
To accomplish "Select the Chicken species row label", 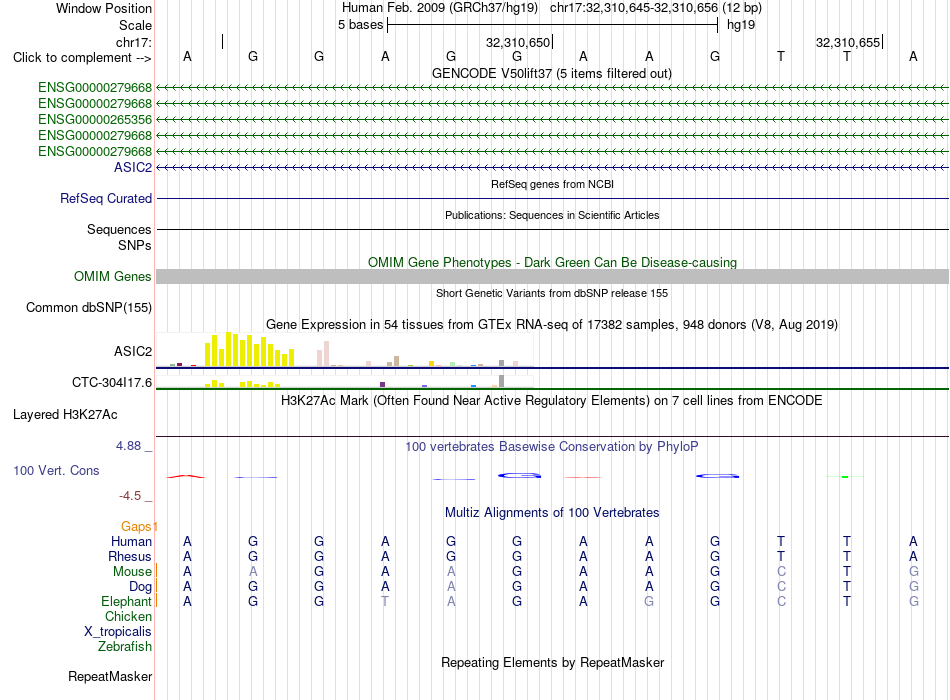I will point(128,616).
